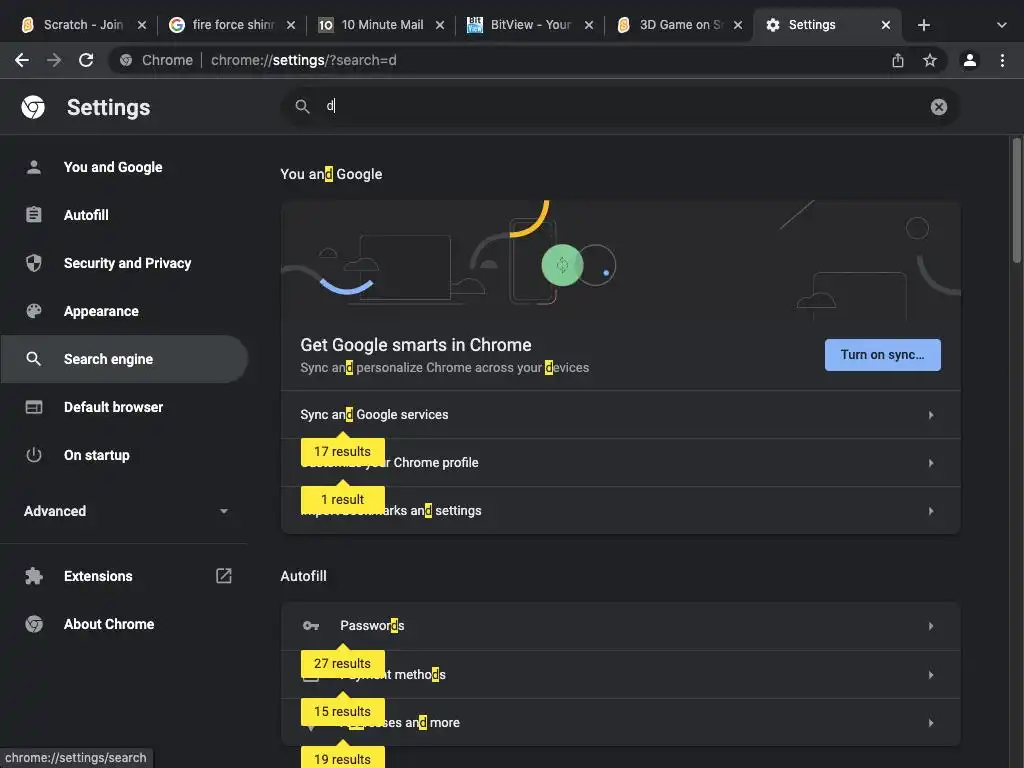The width and height of the screenshot is (1024, 768).
Task: Click the About Chrome logo icon
Action: [x=33, y=624]
